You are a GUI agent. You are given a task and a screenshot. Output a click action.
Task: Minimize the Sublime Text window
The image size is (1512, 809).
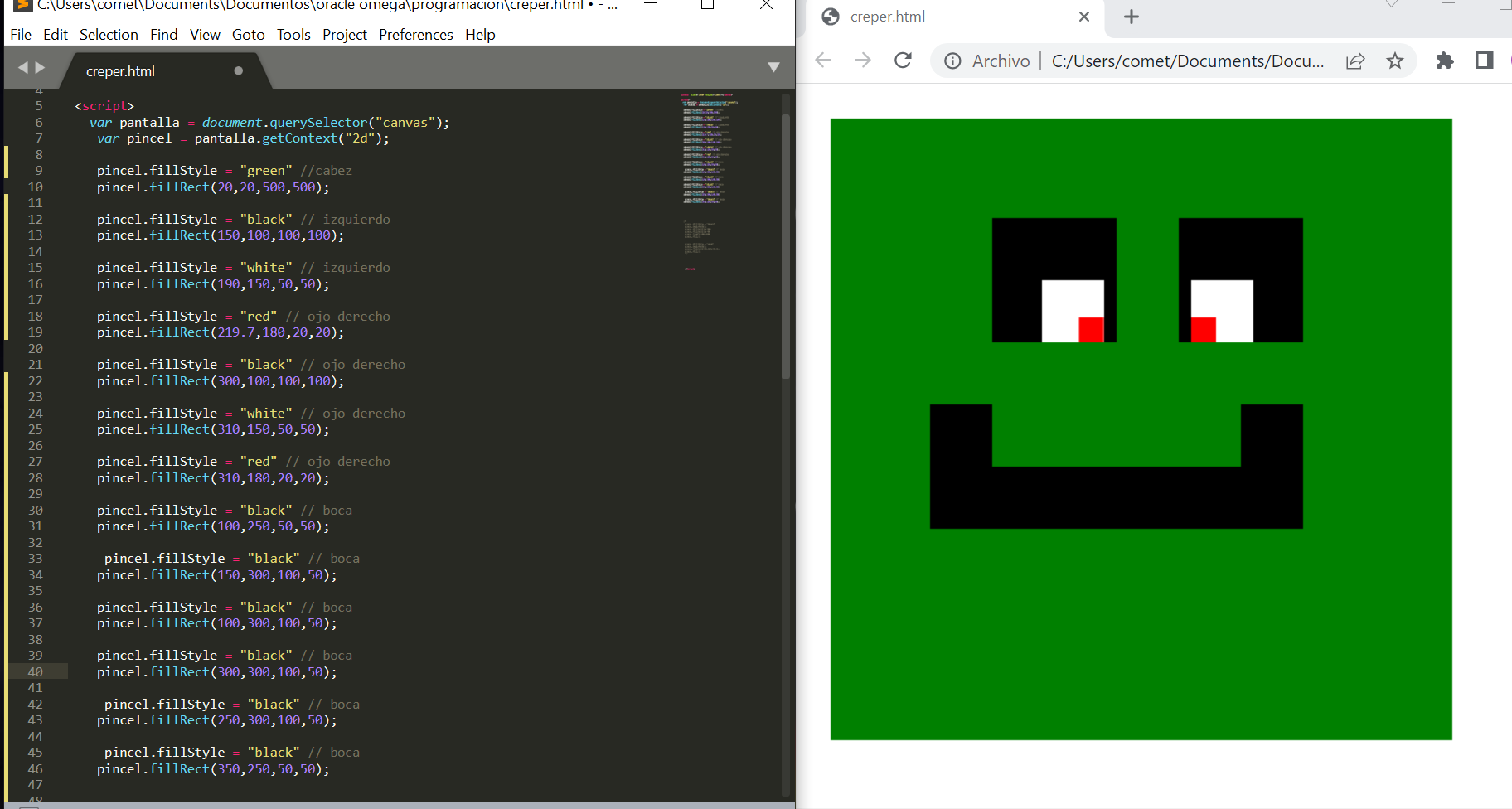point(651,4)
